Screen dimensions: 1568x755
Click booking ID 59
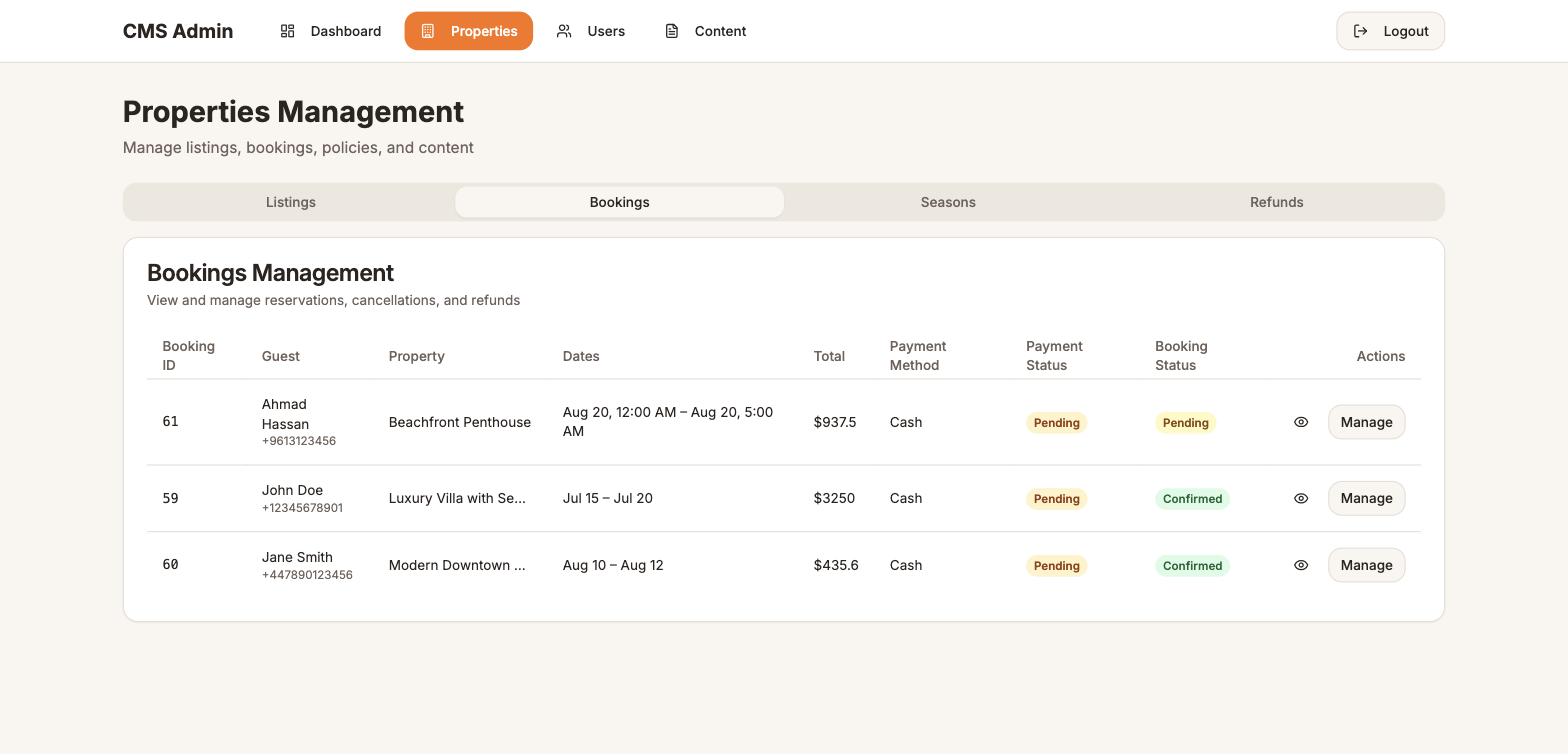(170, 498)
